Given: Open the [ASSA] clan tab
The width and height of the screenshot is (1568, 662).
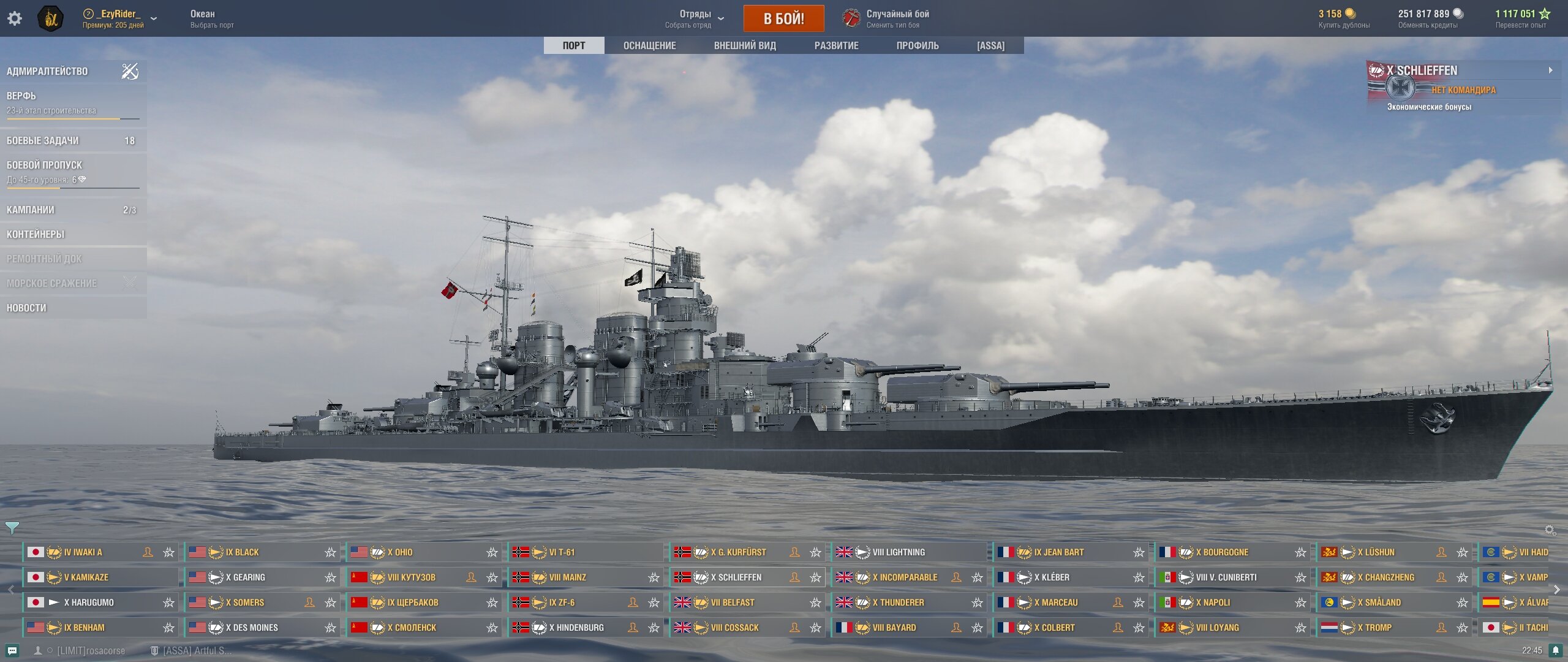Looking at the screenshot, I should (990, 45).
